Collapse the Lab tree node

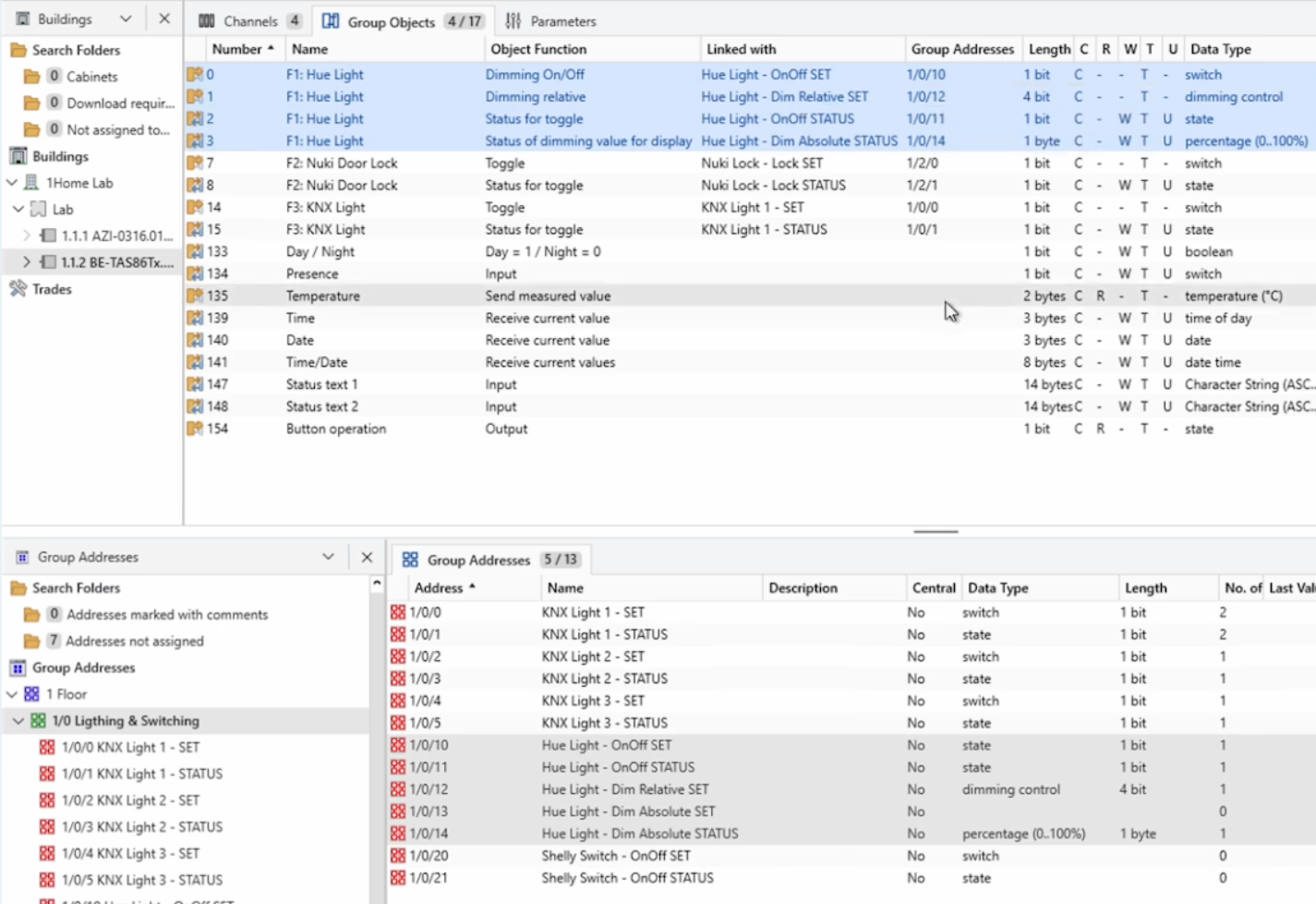pyautogui.click(x=18, y=210)
